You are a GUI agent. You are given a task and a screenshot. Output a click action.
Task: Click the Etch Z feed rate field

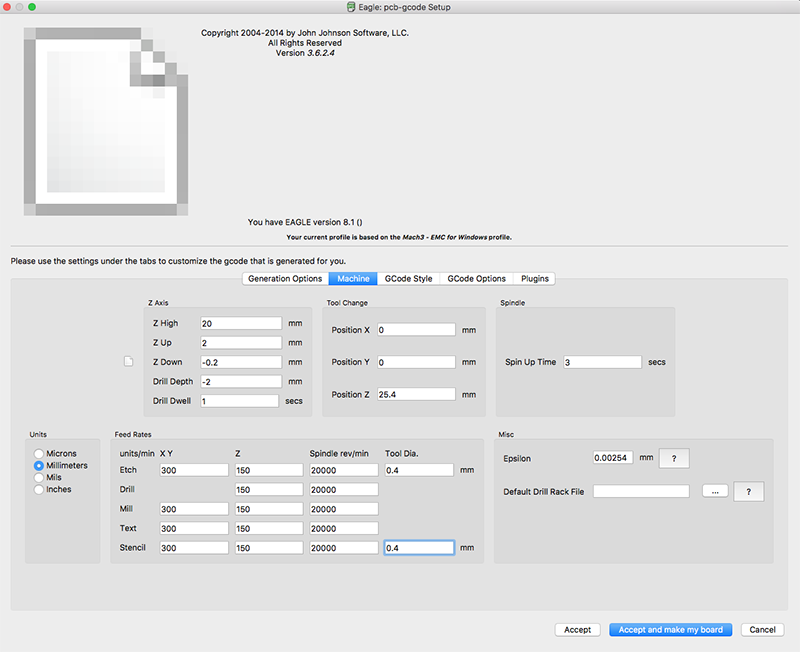coord(269,470)
